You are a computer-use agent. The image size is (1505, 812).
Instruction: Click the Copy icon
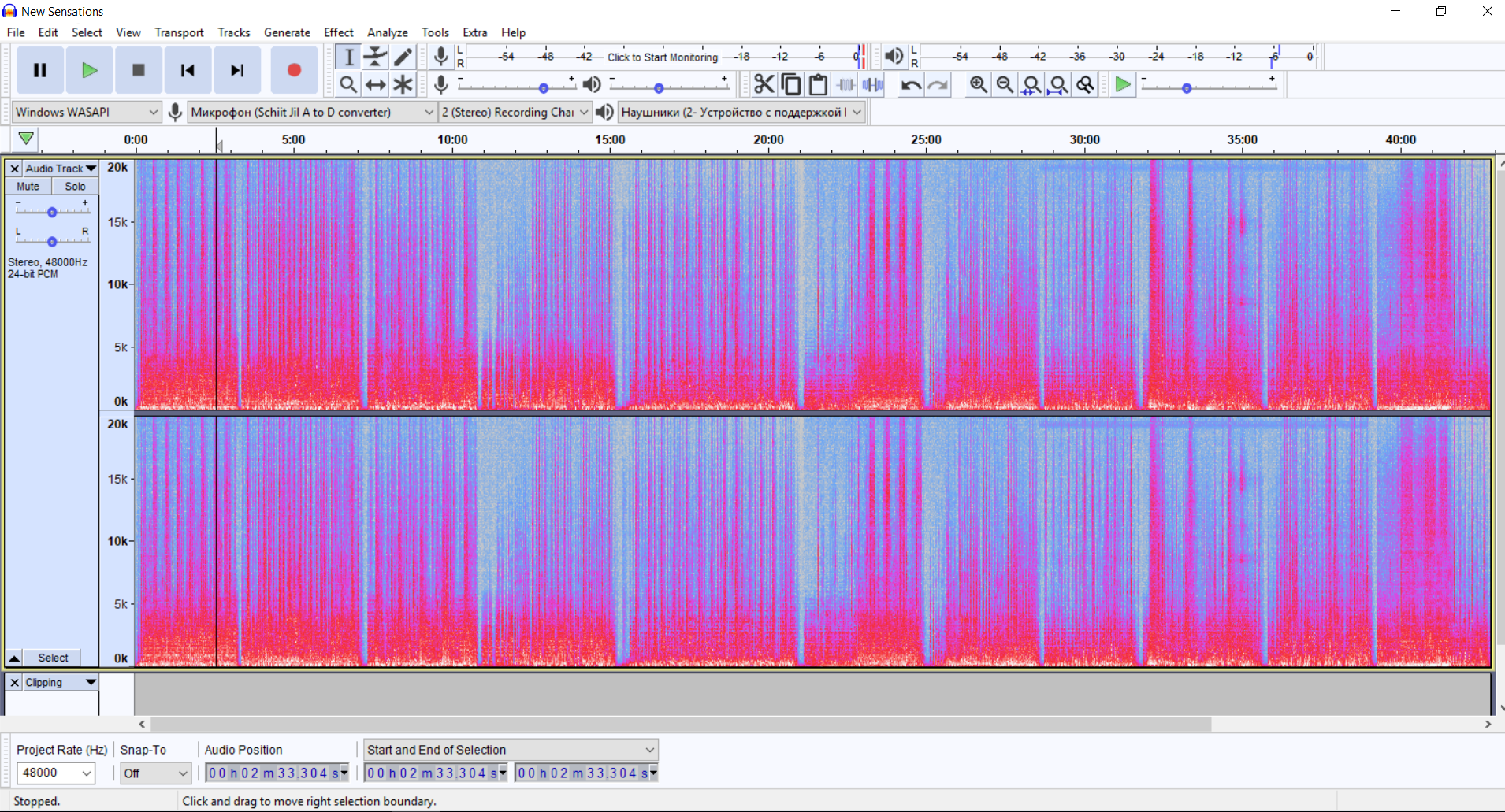pyautogui.click(x=791, y=84)
